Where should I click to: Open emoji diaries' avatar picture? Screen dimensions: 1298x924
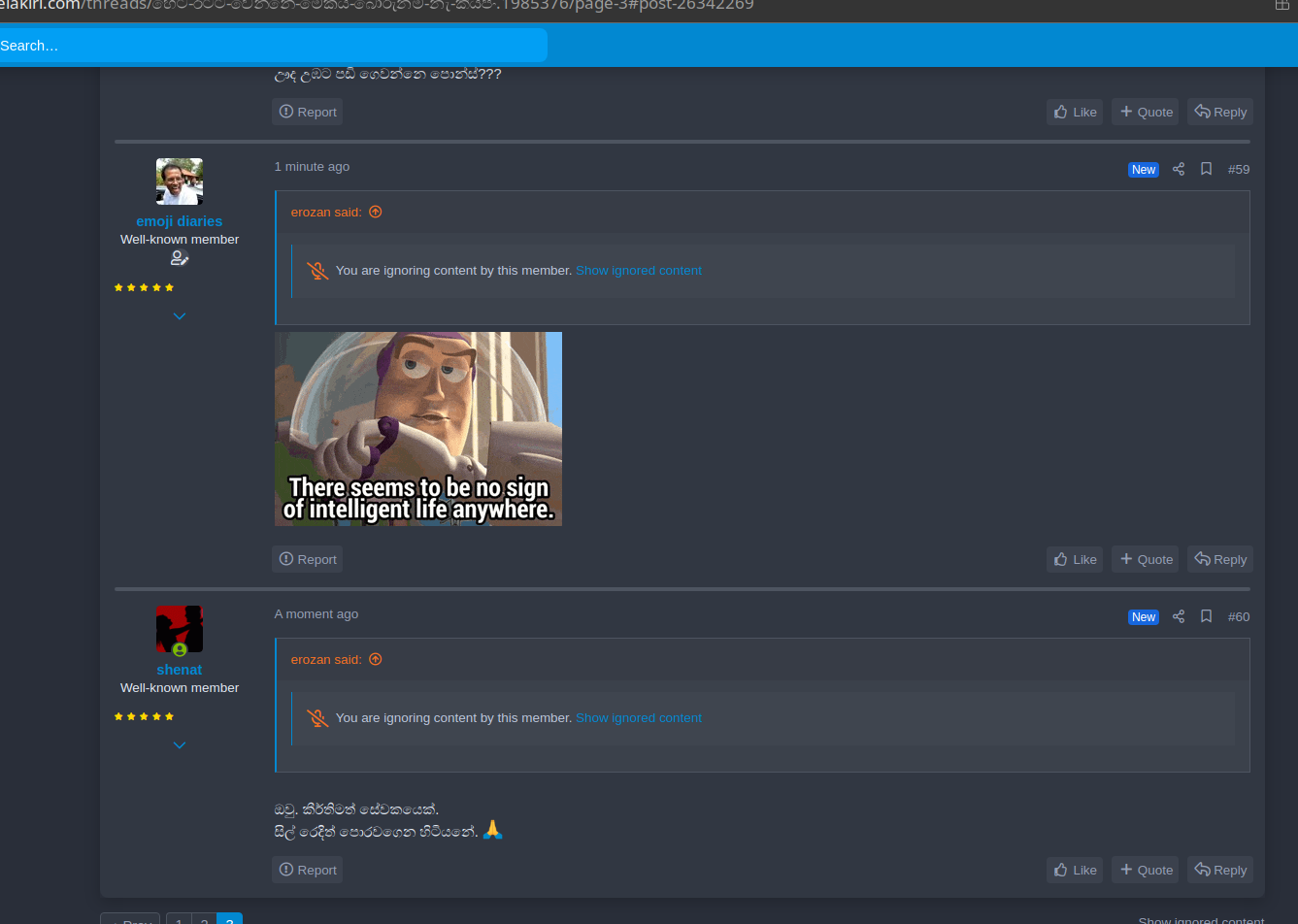[180, 181]
